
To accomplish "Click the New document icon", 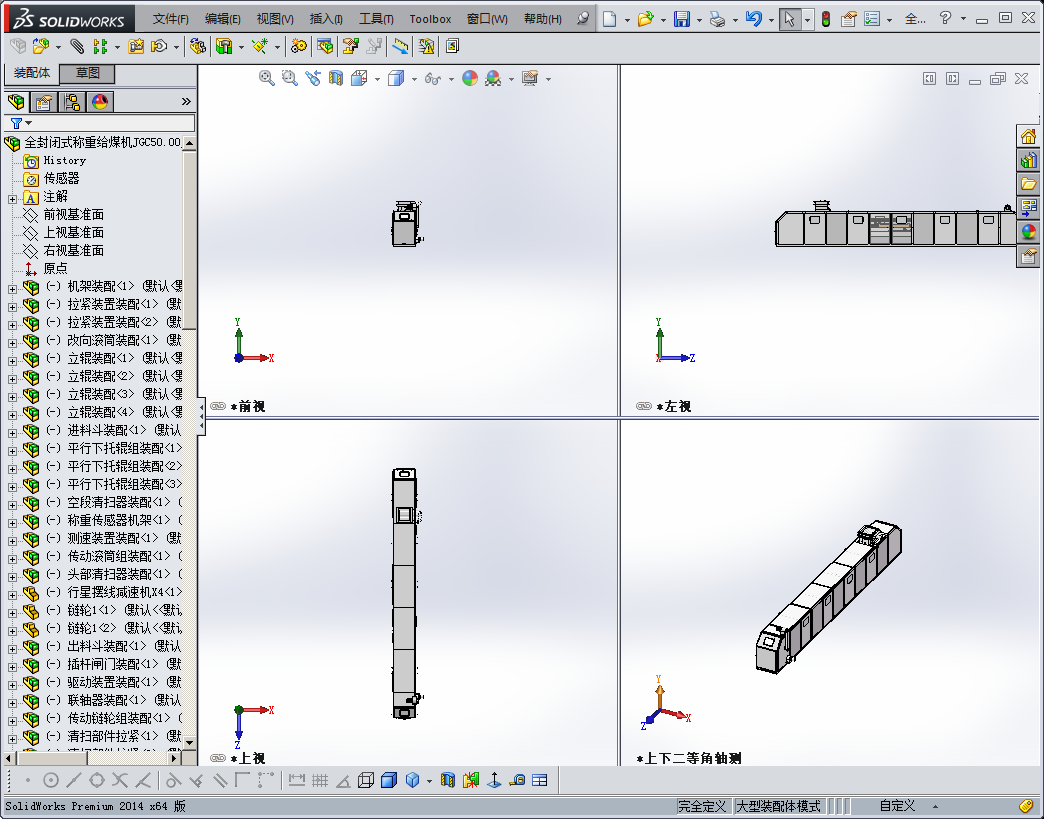I will 609,19.
